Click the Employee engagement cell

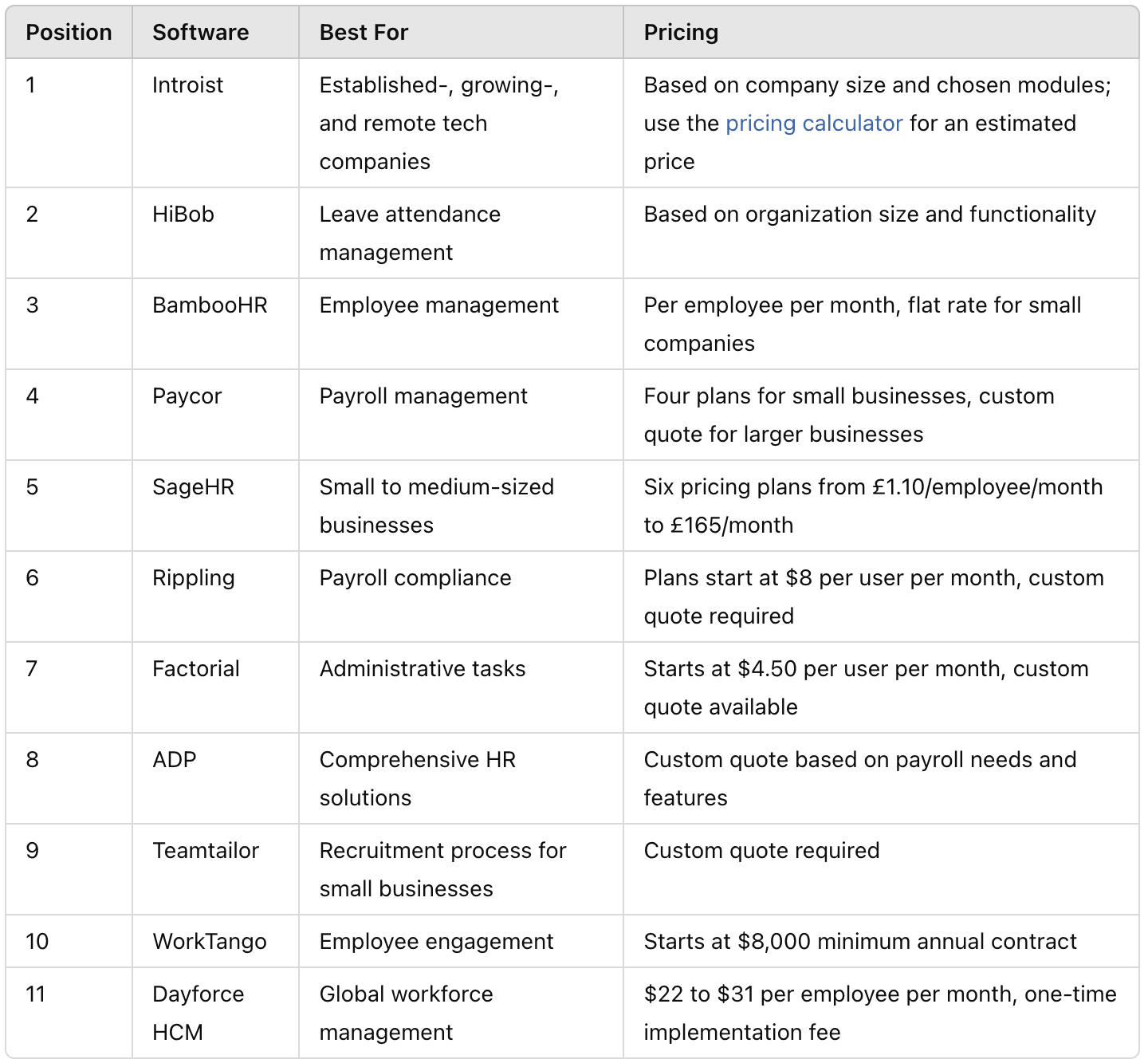pos(461,941)
